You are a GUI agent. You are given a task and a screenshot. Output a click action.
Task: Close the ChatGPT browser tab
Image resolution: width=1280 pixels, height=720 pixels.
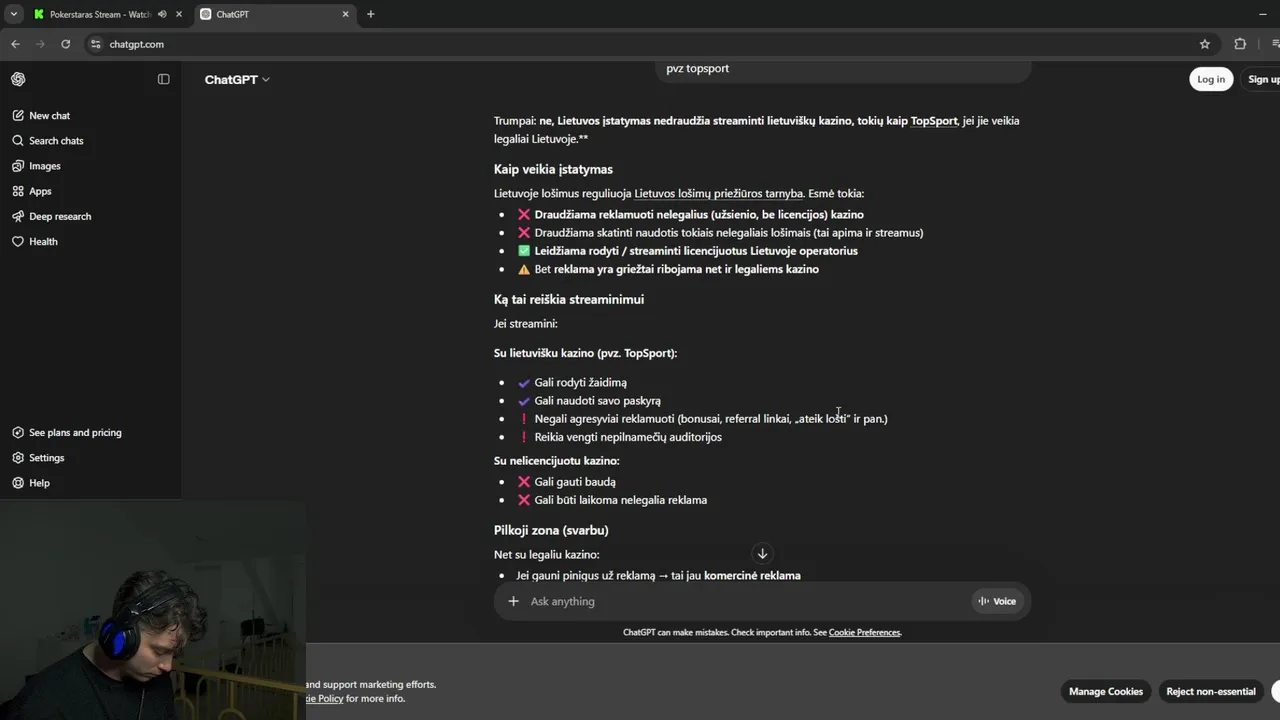[346, 14]
